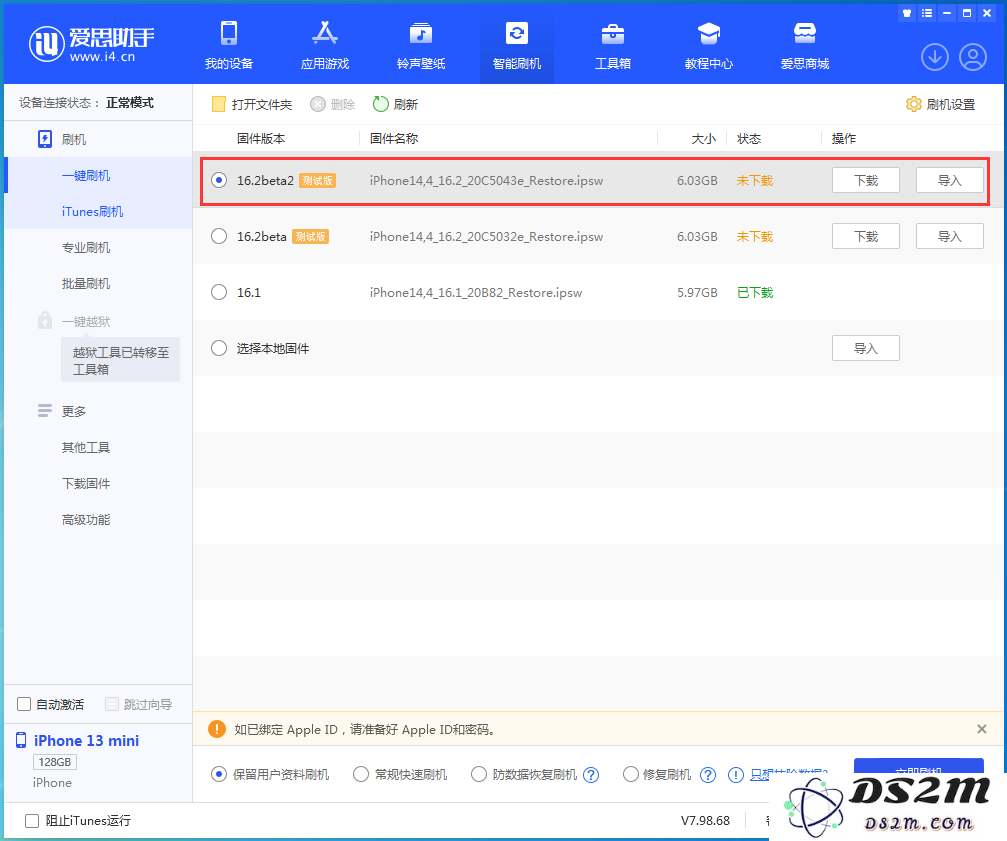Image resolution: width=1007 pixels, height=841 pixels.
Task: Download the 16.2beta firmware
Action: (x=866, y=236)
